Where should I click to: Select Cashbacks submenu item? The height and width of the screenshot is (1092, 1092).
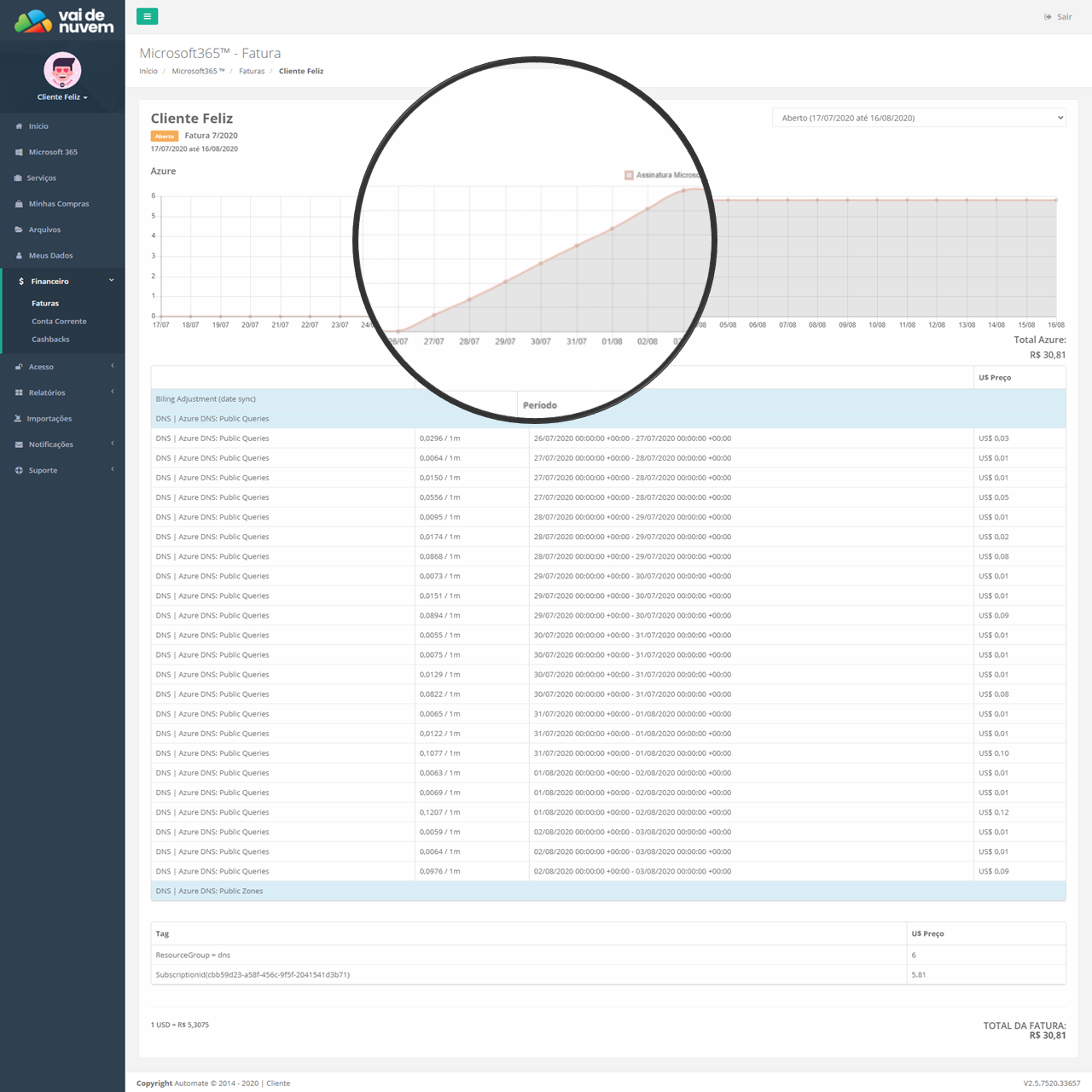coord(50,340)
